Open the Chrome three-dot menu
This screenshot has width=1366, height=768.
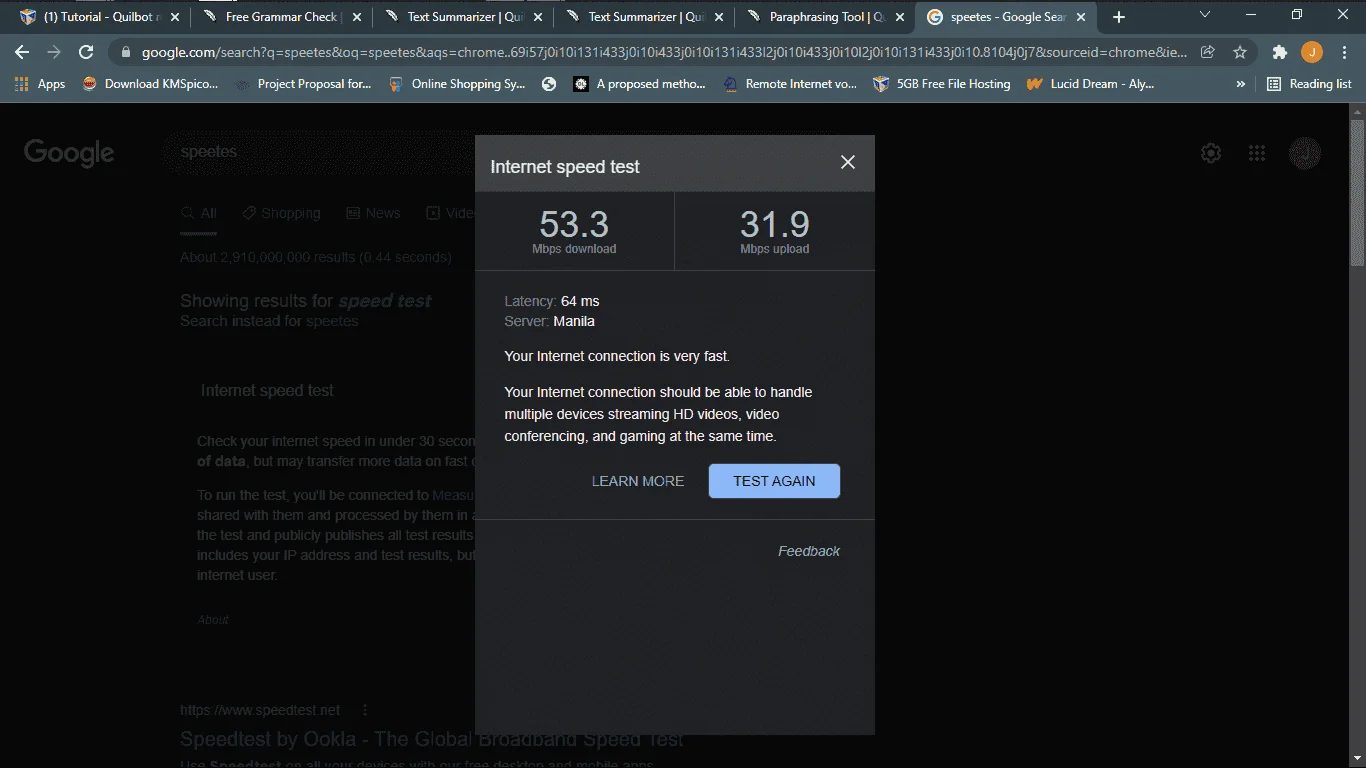click(1343, 52)
